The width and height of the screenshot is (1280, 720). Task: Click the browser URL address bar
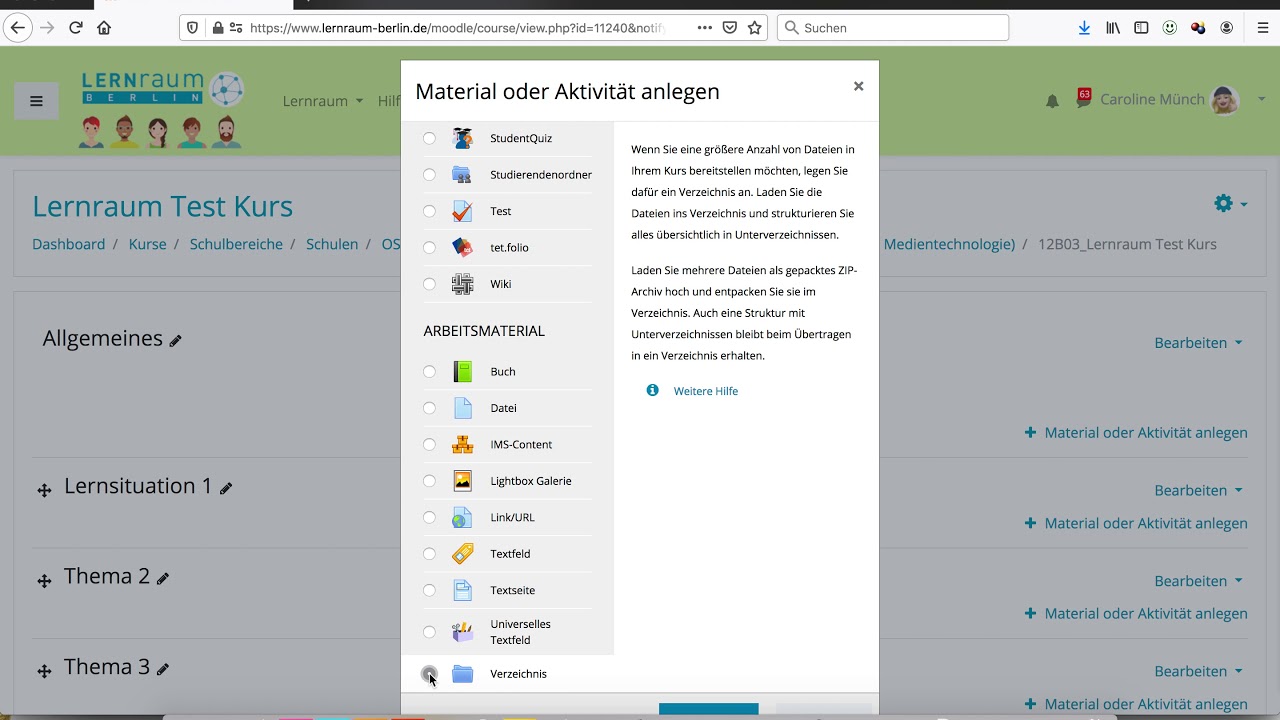456,28
